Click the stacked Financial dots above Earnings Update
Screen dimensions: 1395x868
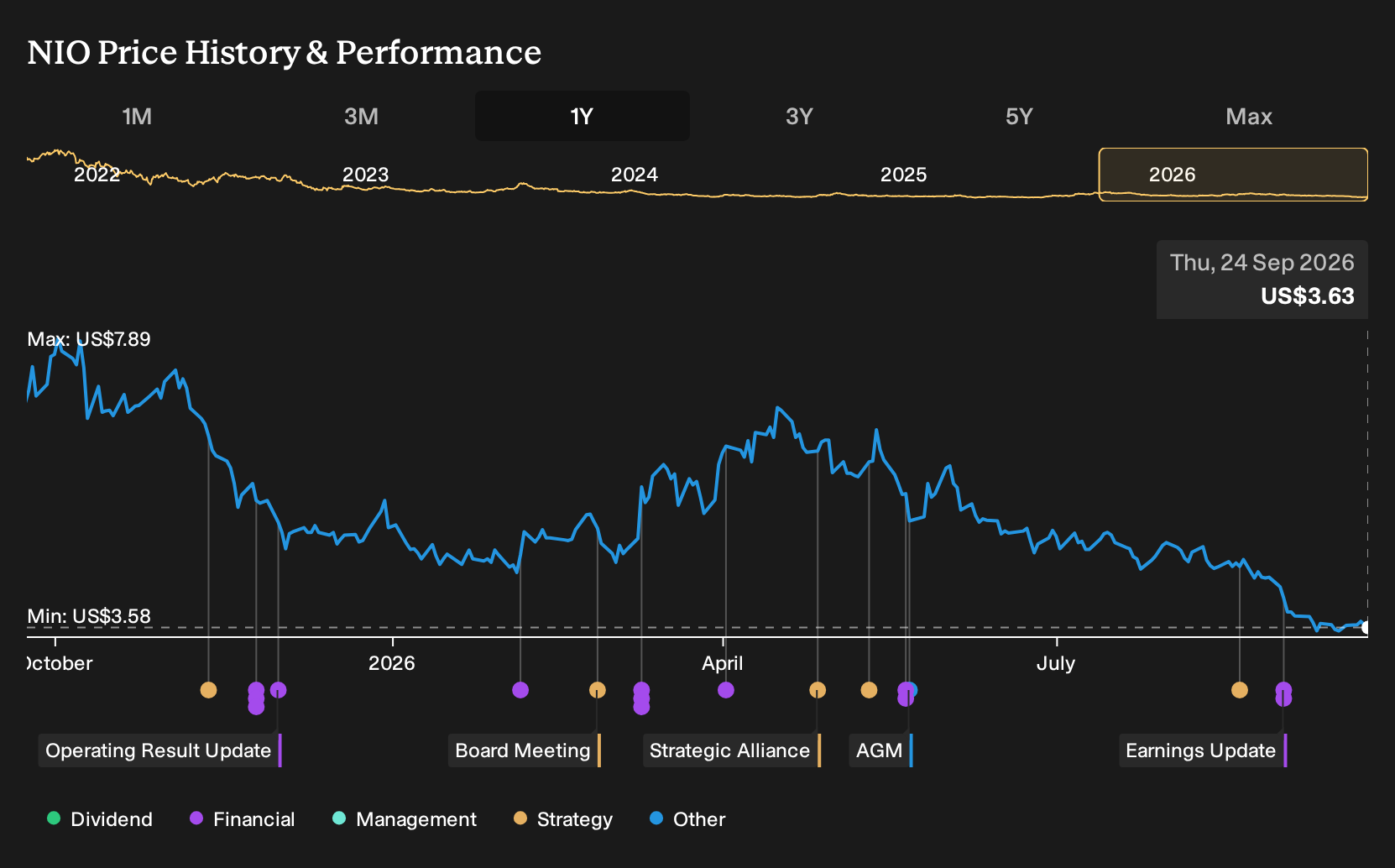1283,694
